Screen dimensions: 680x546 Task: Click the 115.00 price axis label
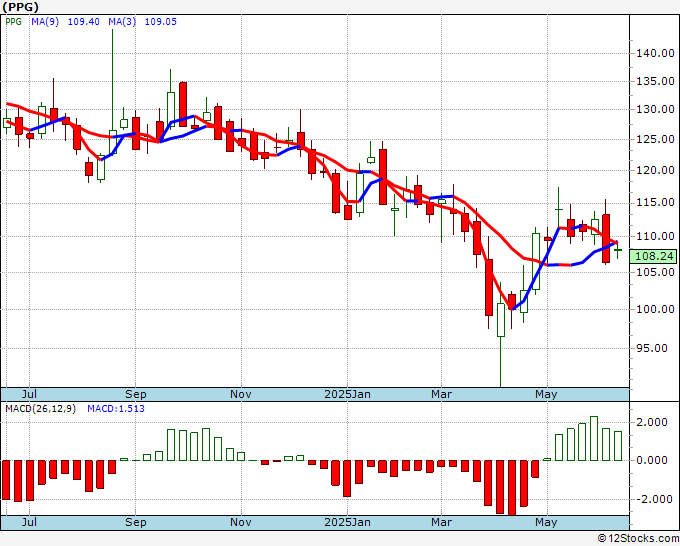tap(655, 203)
